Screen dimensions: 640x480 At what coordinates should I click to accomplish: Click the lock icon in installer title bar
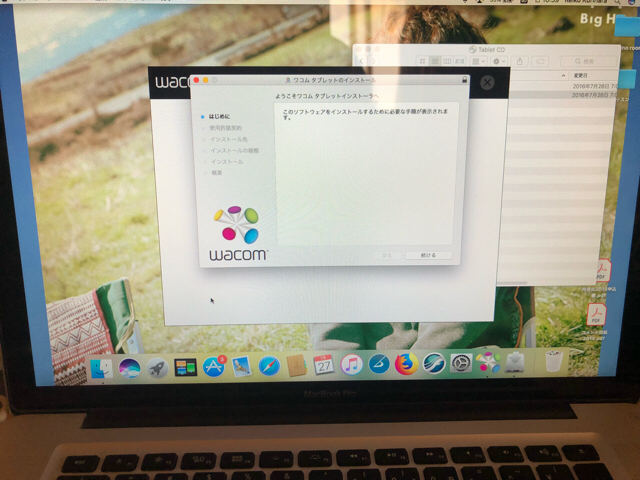[464, 80]
